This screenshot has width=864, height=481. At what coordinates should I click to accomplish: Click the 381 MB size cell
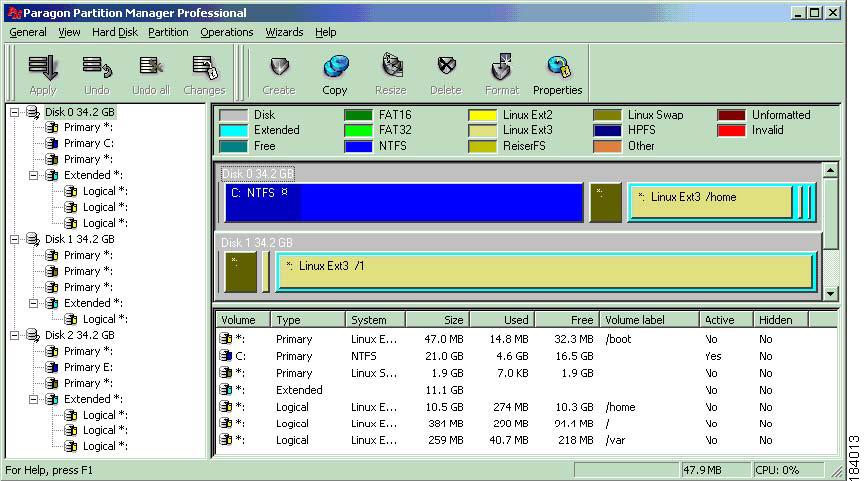(x=445, y=423)
